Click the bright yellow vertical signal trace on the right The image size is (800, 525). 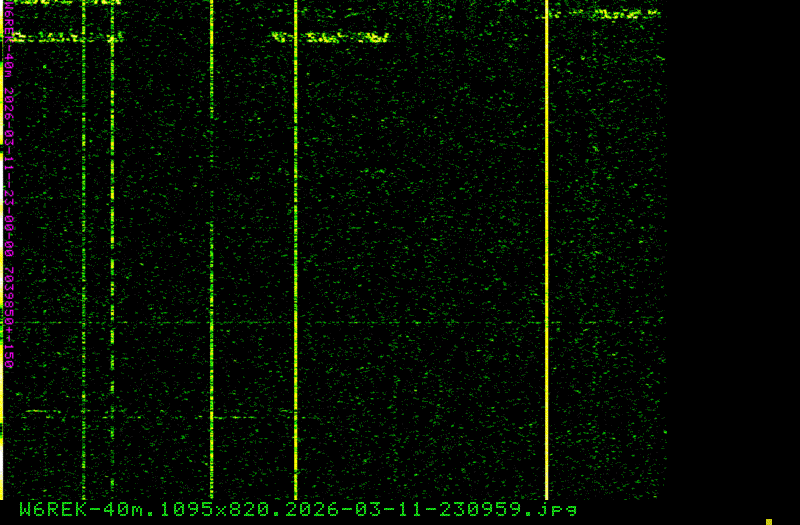point(546,250)
